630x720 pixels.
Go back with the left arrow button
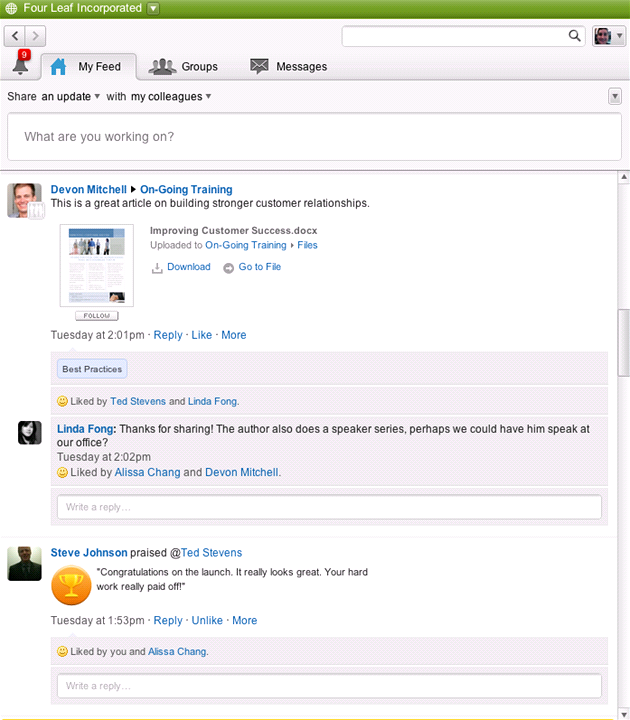pos(15,36)
